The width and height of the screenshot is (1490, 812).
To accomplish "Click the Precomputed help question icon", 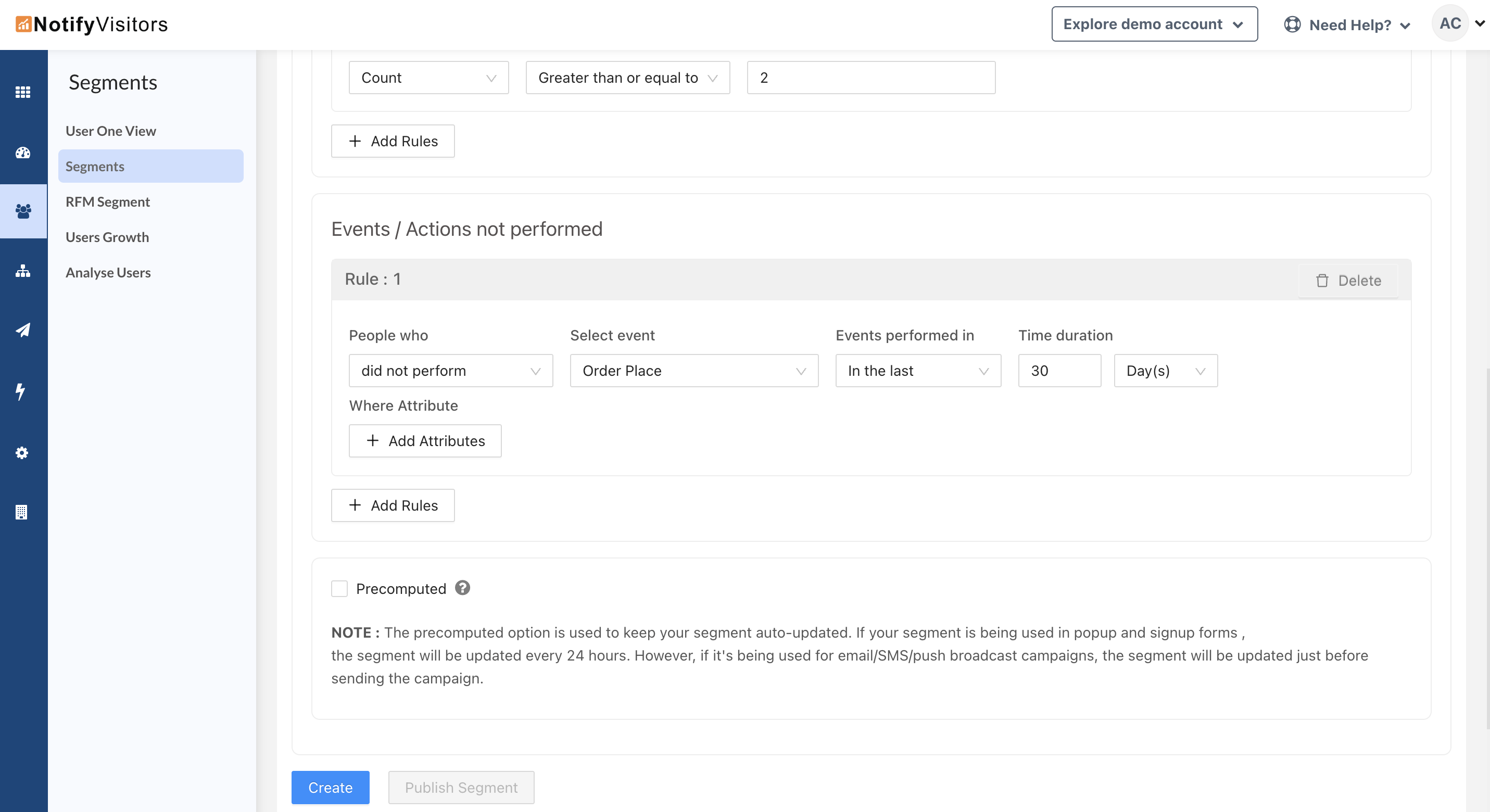I will (462, 588).
